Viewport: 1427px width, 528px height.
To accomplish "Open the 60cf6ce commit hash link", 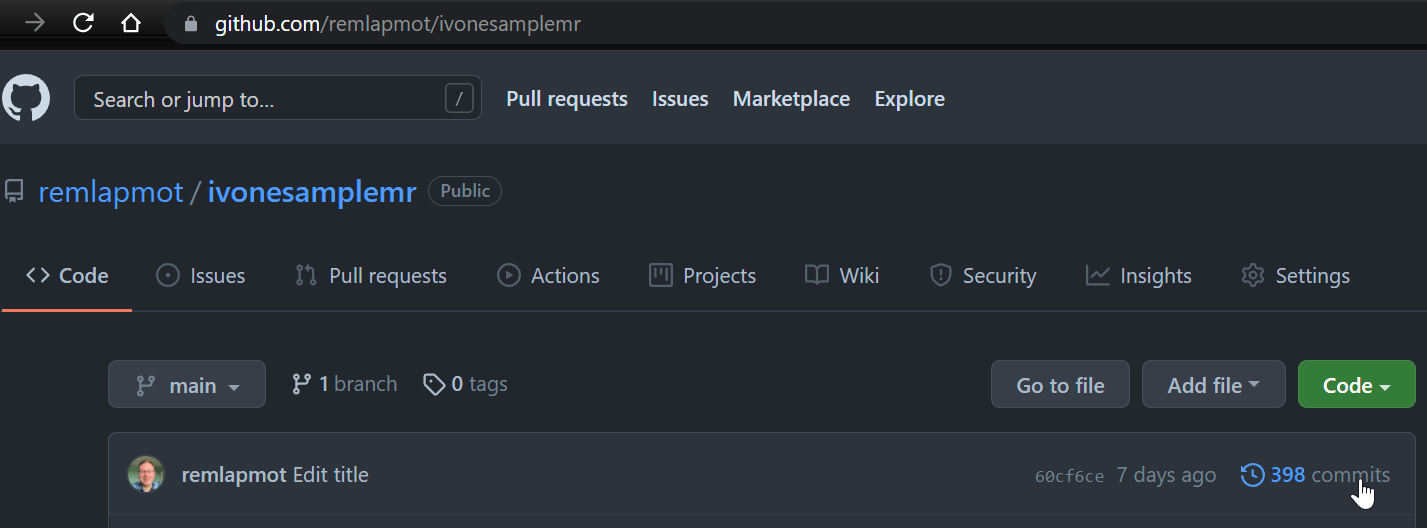I will [x=1069, y=476].
